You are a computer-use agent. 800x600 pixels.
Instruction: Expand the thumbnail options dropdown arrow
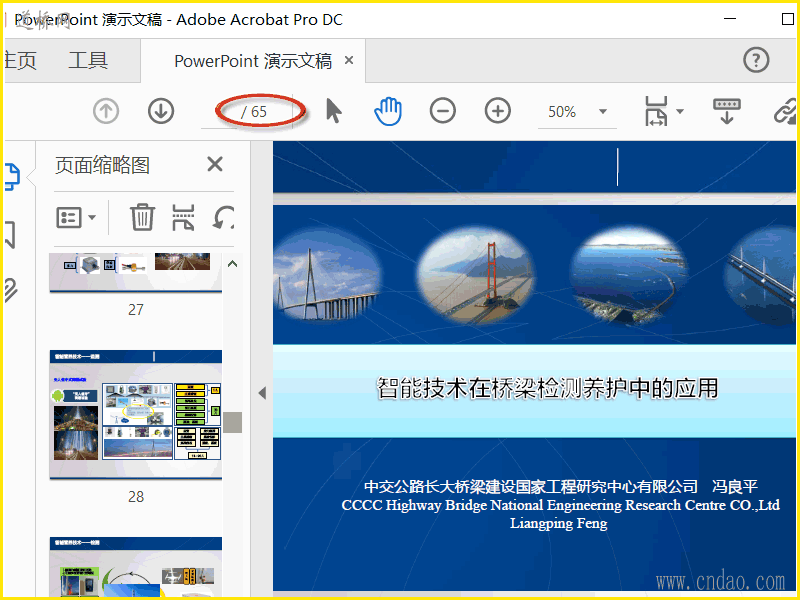(x=92, y=218)
